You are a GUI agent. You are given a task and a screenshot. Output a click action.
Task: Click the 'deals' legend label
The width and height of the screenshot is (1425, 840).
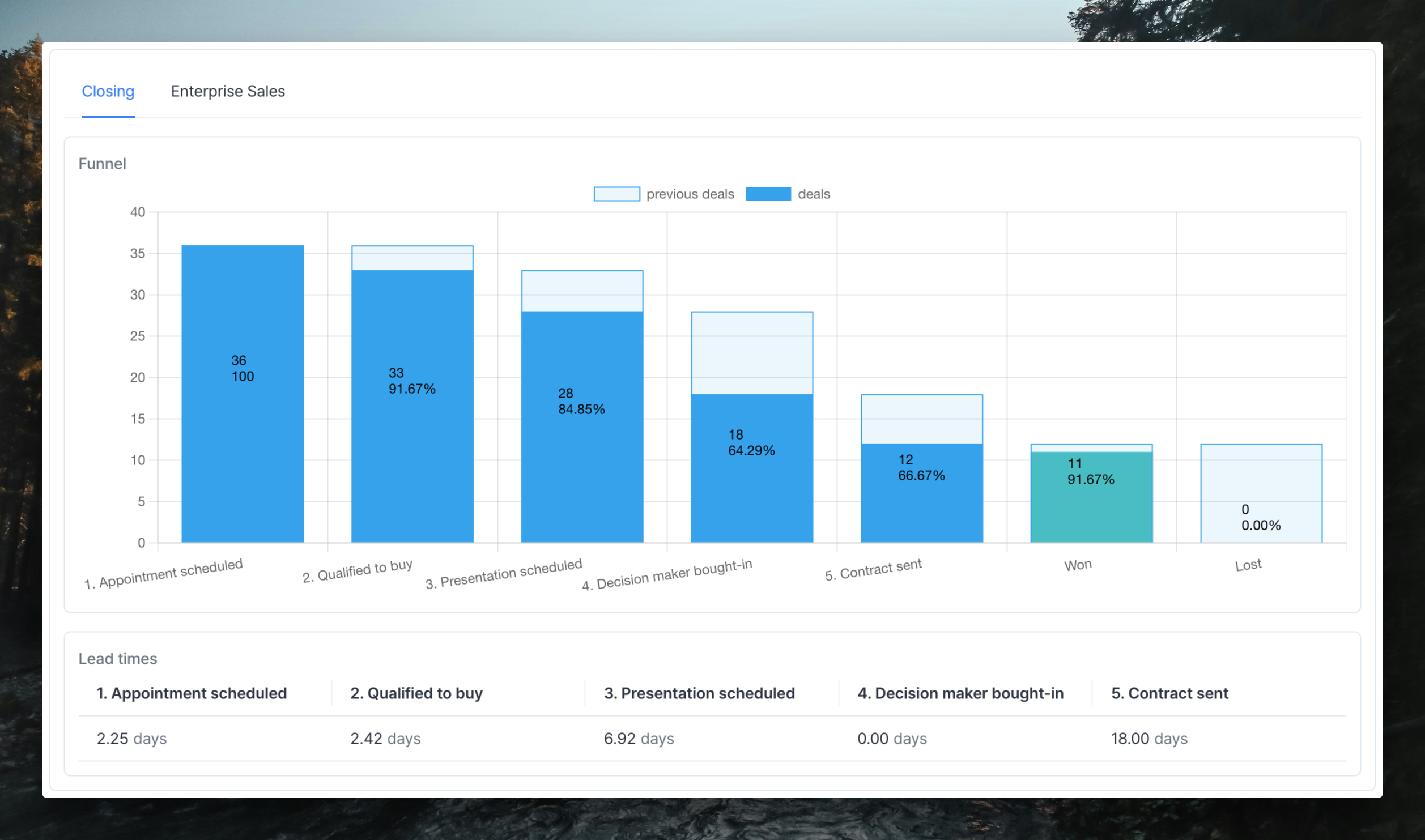[813, 194]
